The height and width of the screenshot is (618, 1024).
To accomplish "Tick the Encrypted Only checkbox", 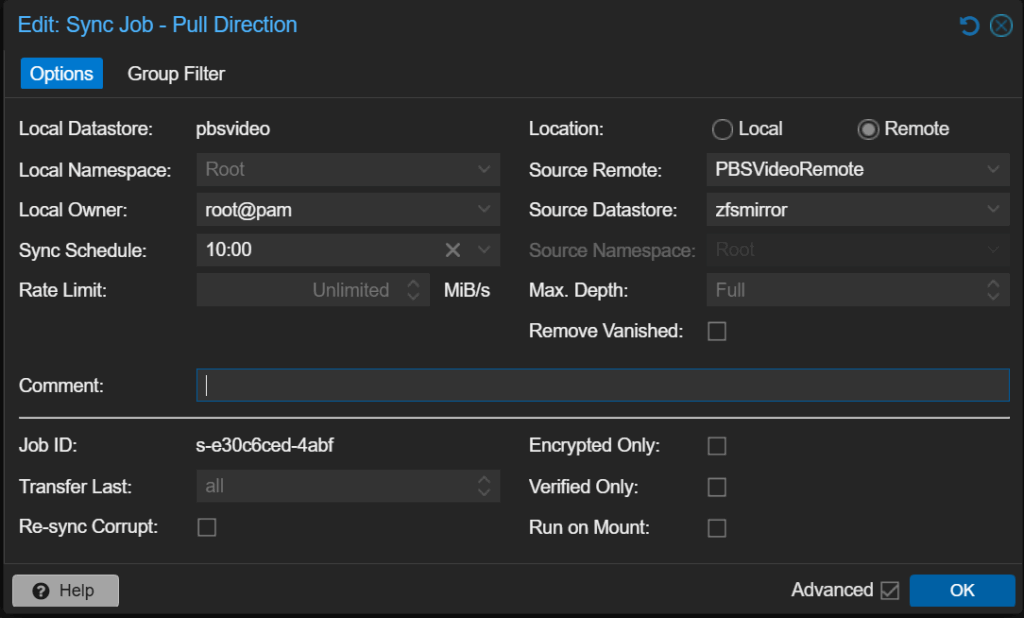I will tap(717, 446).
